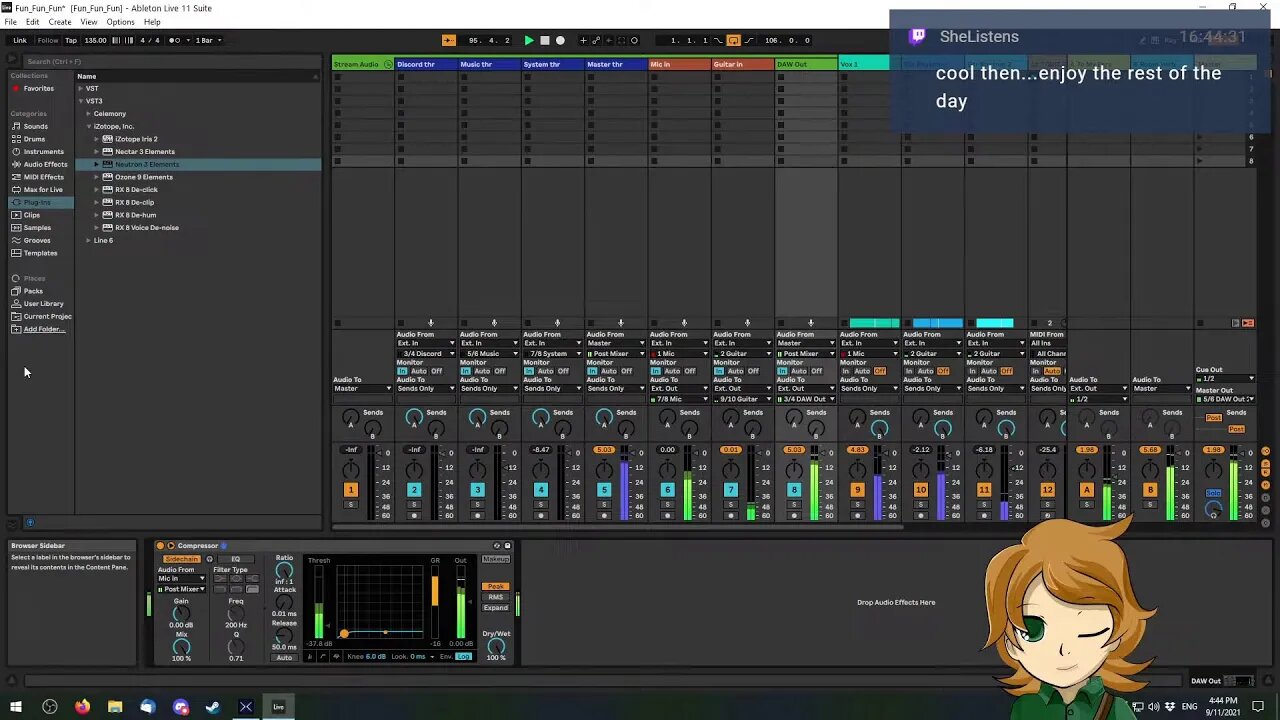Expand Neutron 3 Elements plugin entry
This screenshot has height=720, width=1280.
(97, 164)
